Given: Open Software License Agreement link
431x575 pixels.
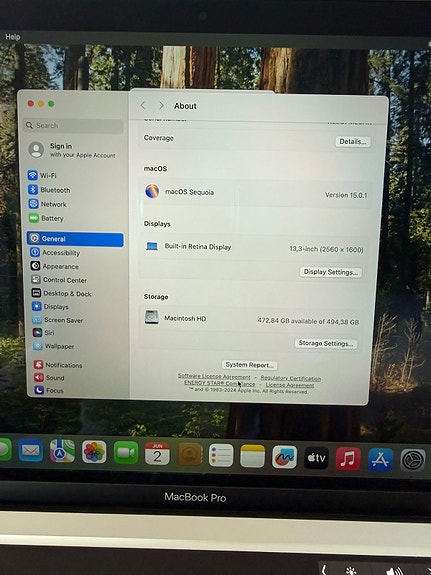Looking at the screenshot, I should (x=214, y=376).
